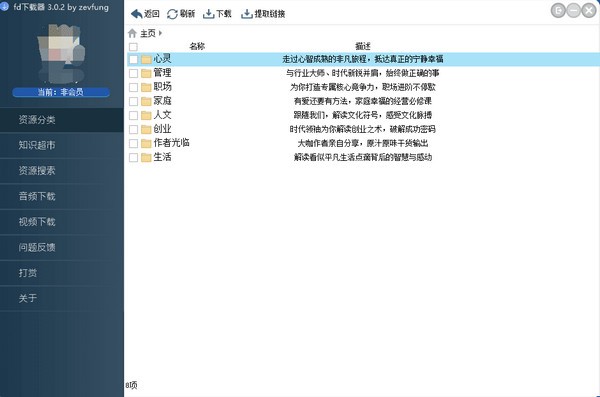This screenshot has height=397, width=600.
Task: Click the 返回 back arrow icon
Action: click(137, 14)
